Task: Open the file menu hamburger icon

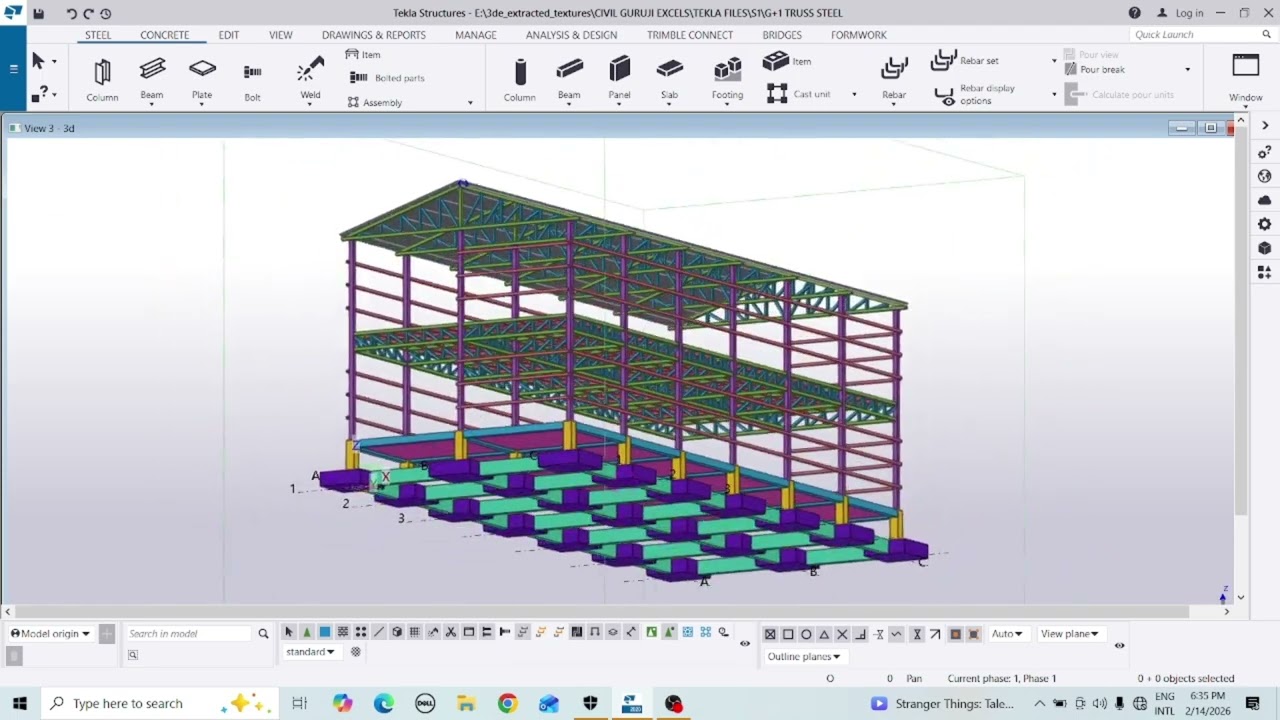Action: (x=13, y=69)
